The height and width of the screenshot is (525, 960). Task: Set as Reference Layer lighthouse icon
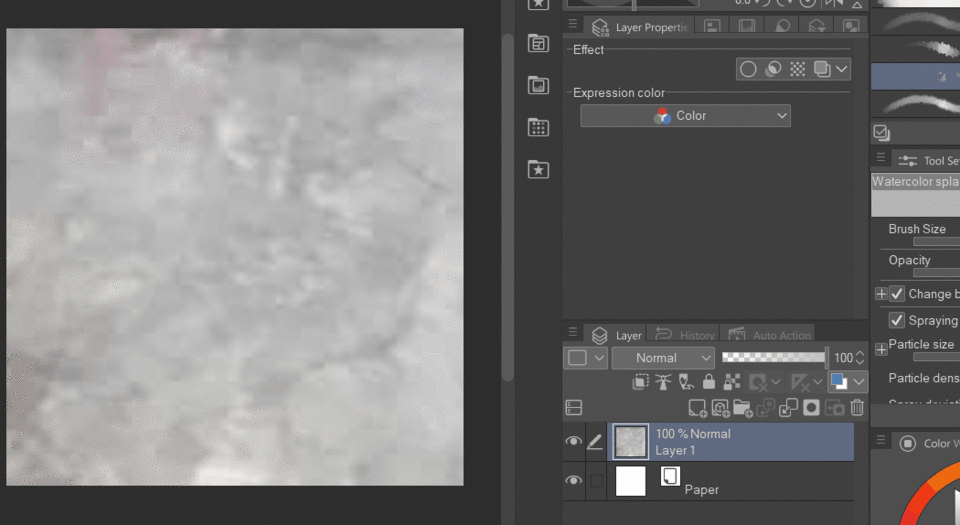point(663,382)
